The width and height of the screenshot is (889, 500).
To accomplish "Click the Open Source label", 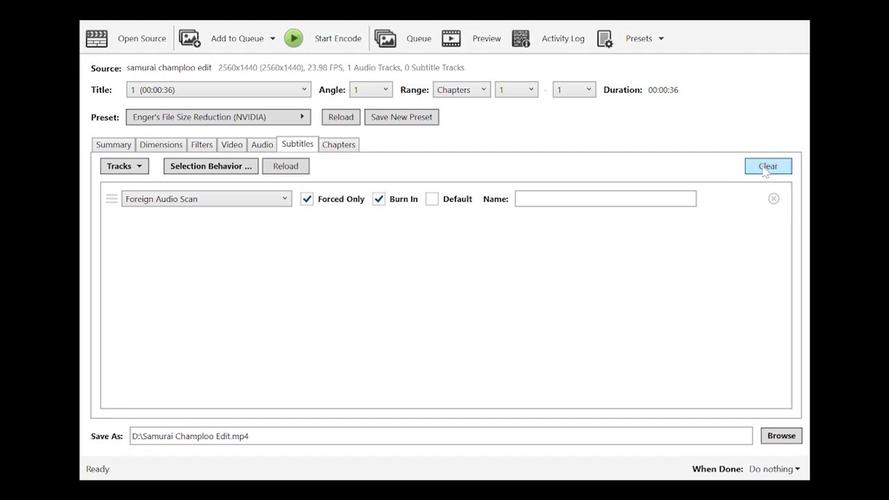I will [x=142, y=39].
